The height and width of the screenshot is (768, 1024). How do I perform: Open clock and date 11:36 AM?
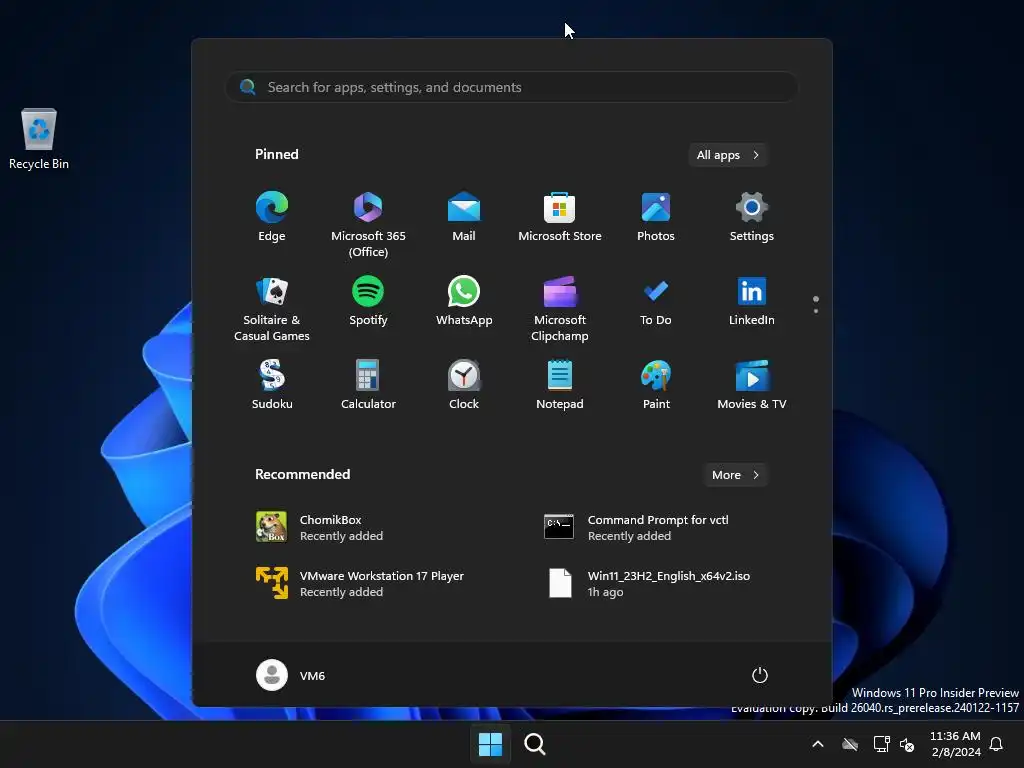(955, 744)
